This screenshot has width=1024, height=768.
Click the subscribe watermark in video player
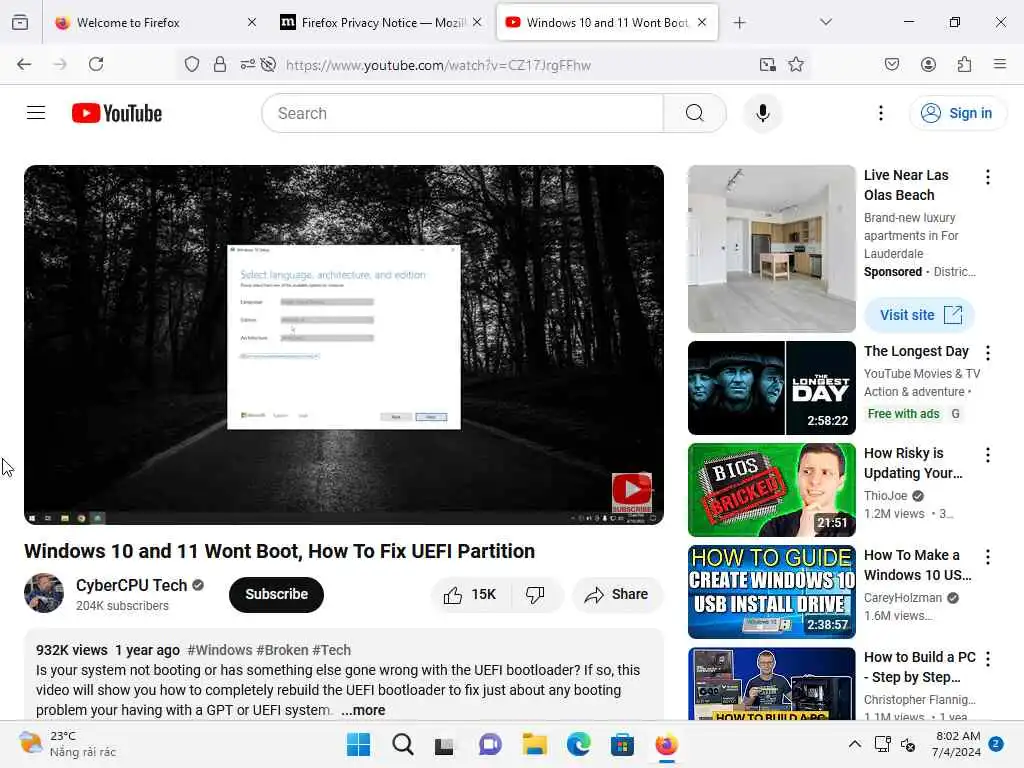click(632, 492)
